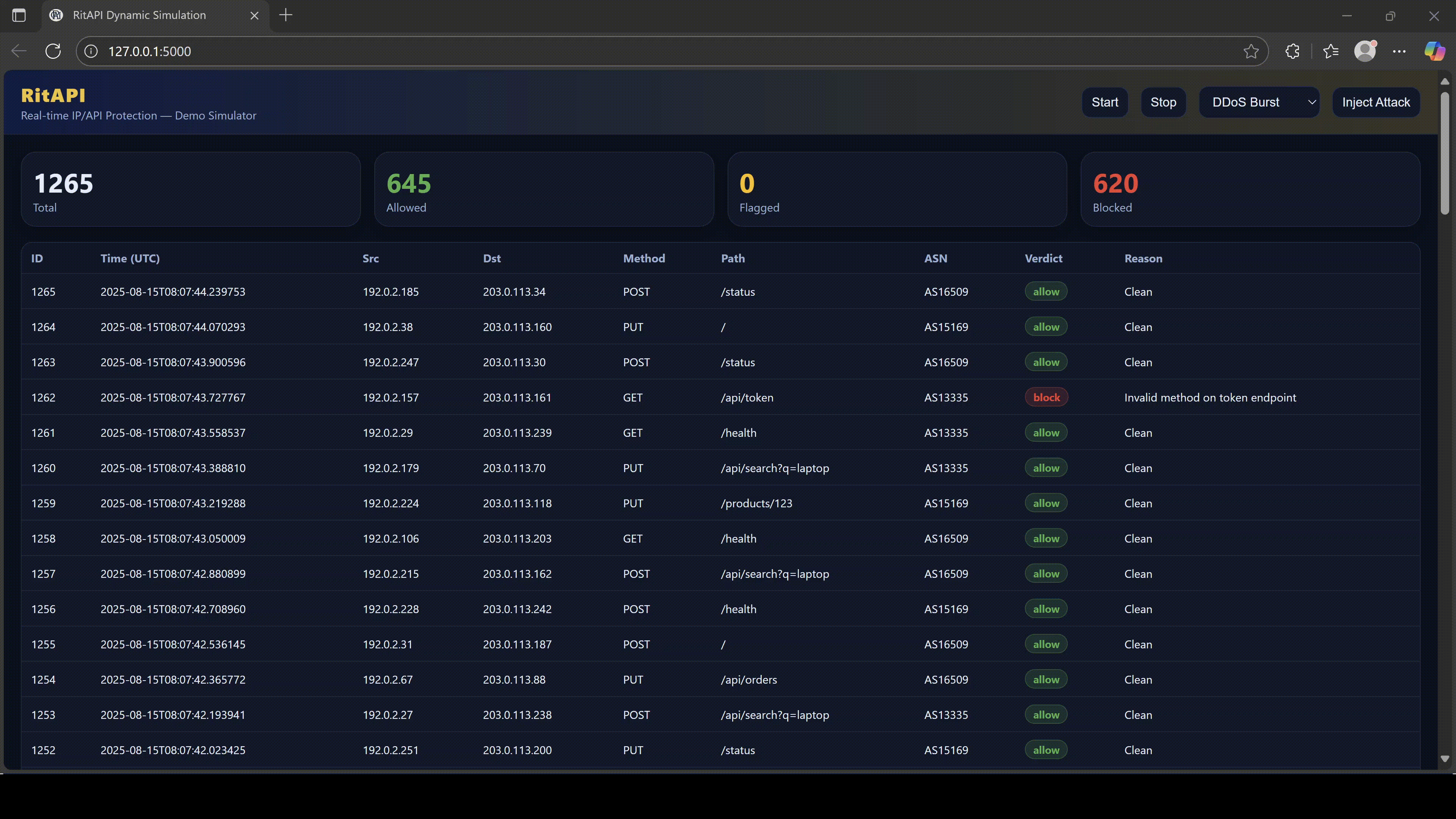The height and width of the screenshot is (819, 1456).
Task: View site information for 127.0.0.1:5000
Action: [x=91, y=51]
